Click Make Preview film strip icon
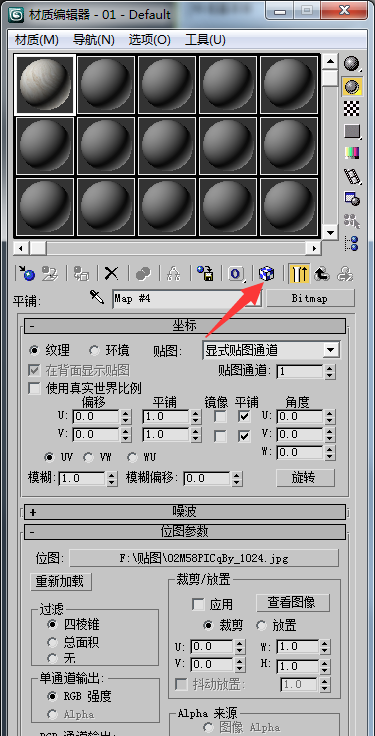 coord(352,176)
